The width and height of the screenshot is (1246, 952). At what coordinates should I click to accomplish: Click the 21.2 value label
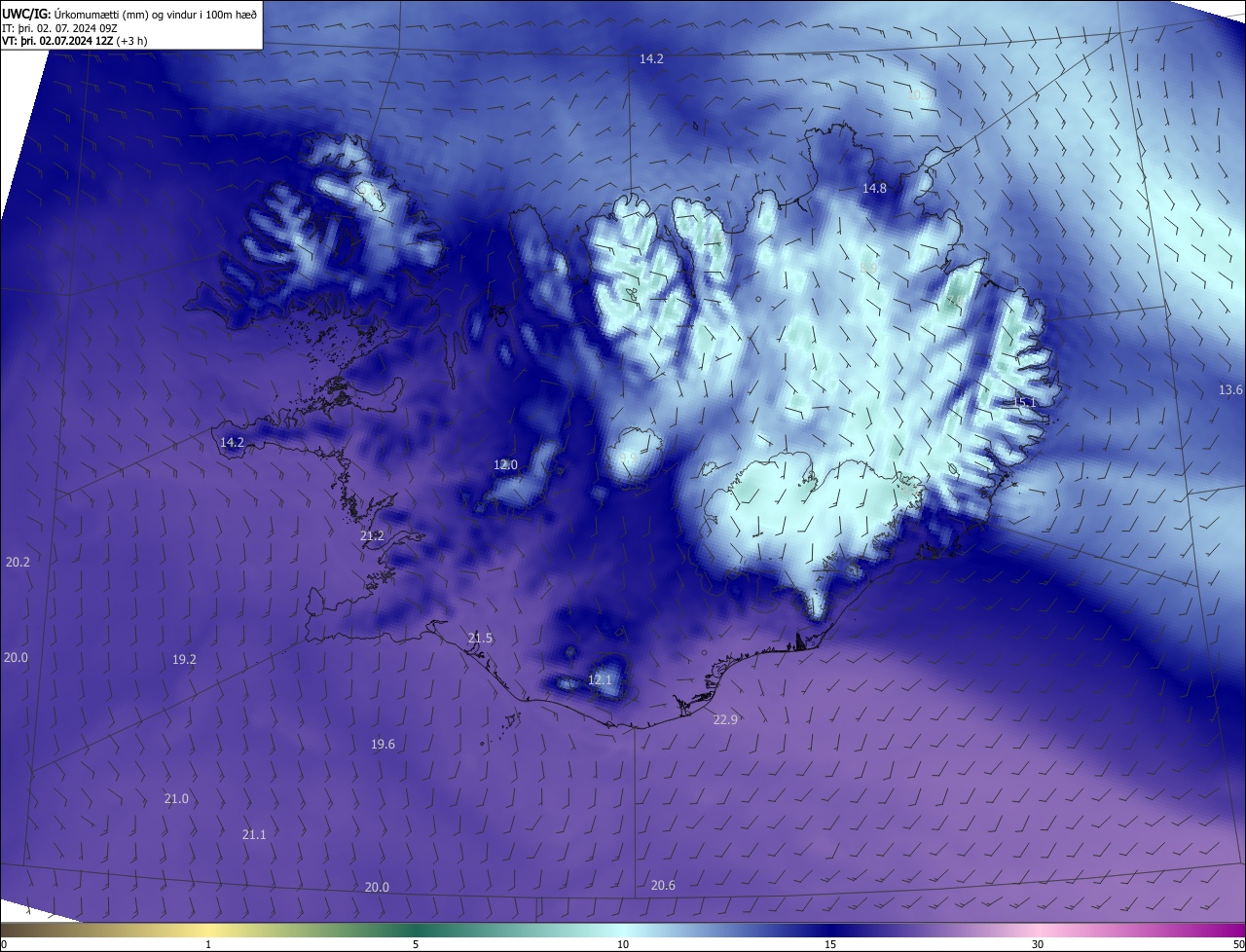click(372, 536)
